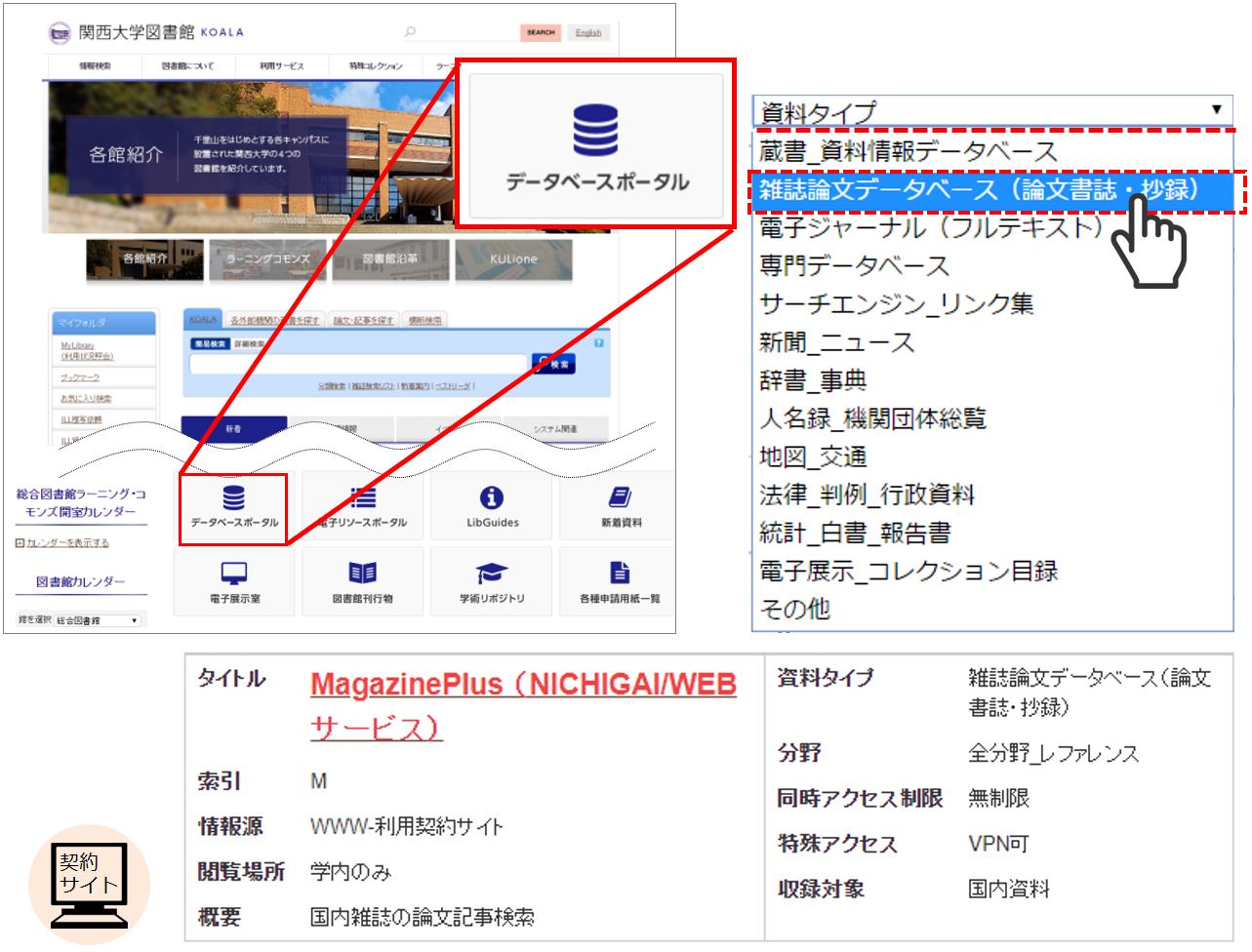Click the 各館紹介 thumbnail banner

[x=144, y=258]
